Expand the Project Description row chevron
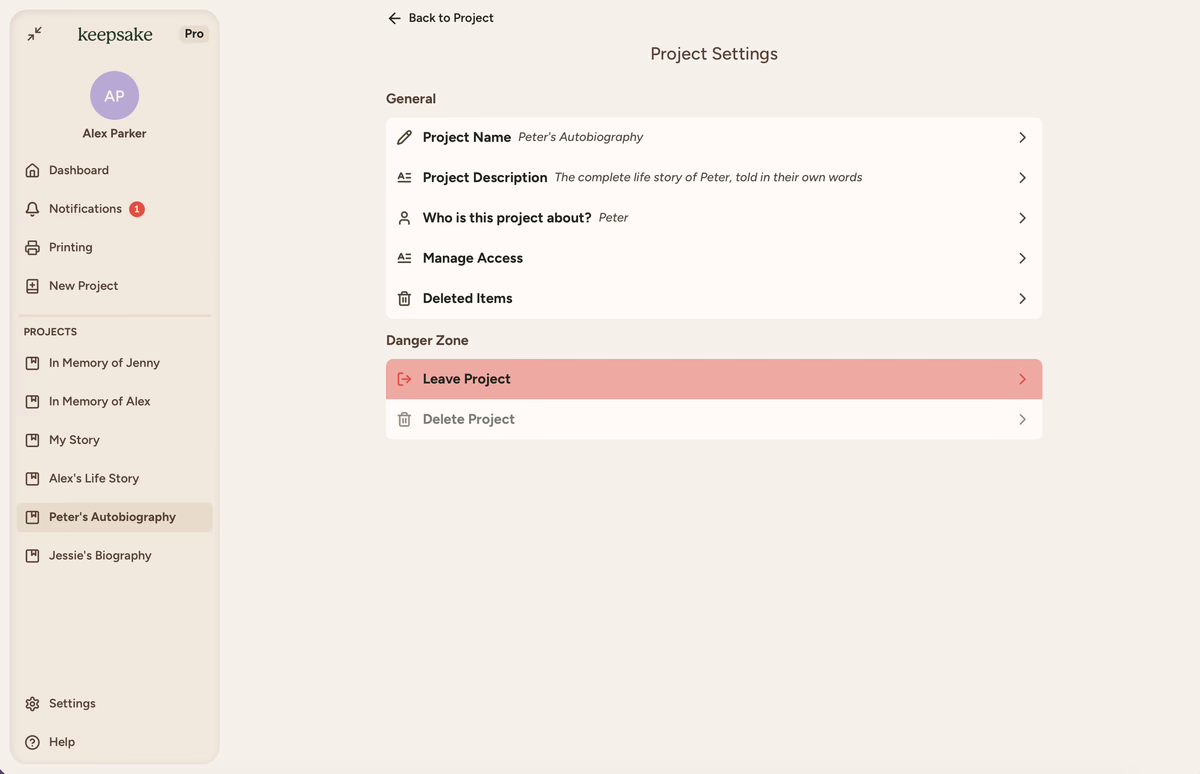This screenshot has width=1200, height=774. tap(1022, 178)
